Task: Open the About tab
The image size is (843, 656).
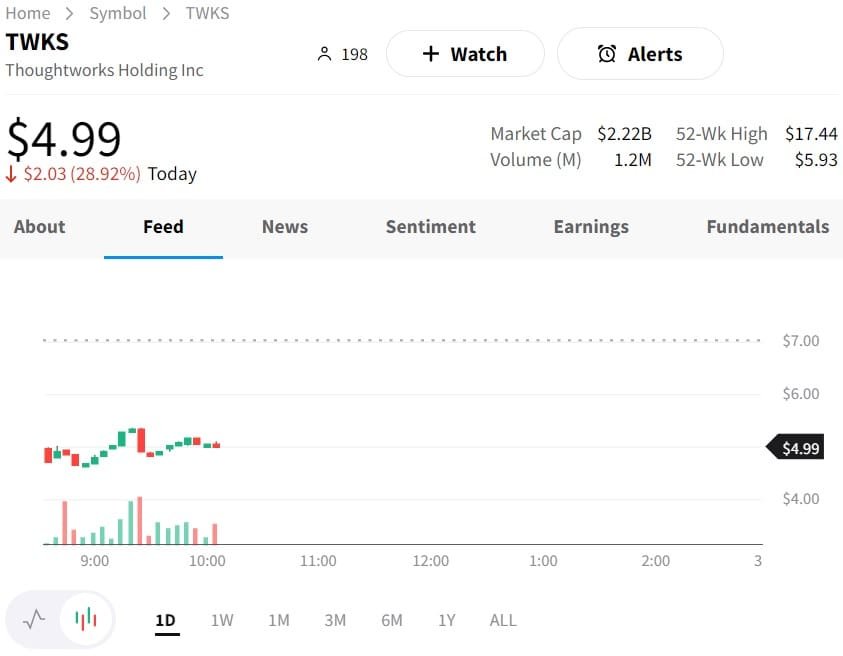Action: click(39, 227)
